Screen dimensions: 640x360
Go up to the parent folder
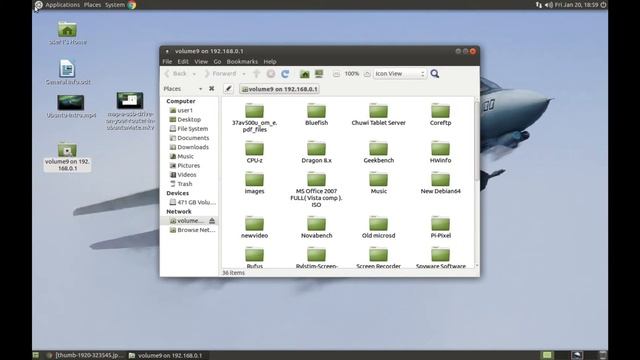[x=256, y=74]
